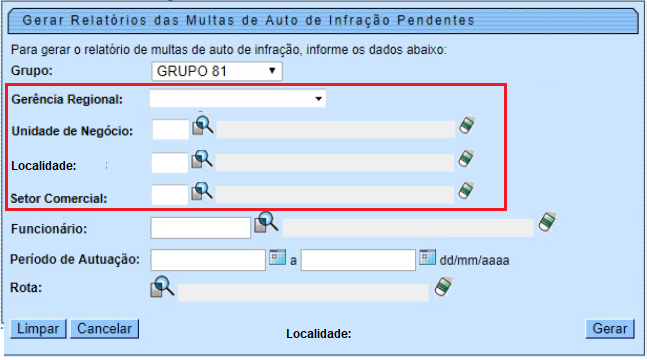The width and height of the screenshot is (647, 360).
Task: Open search lookup for Unidade de Negócio
Action: click(x=203, y=126)
